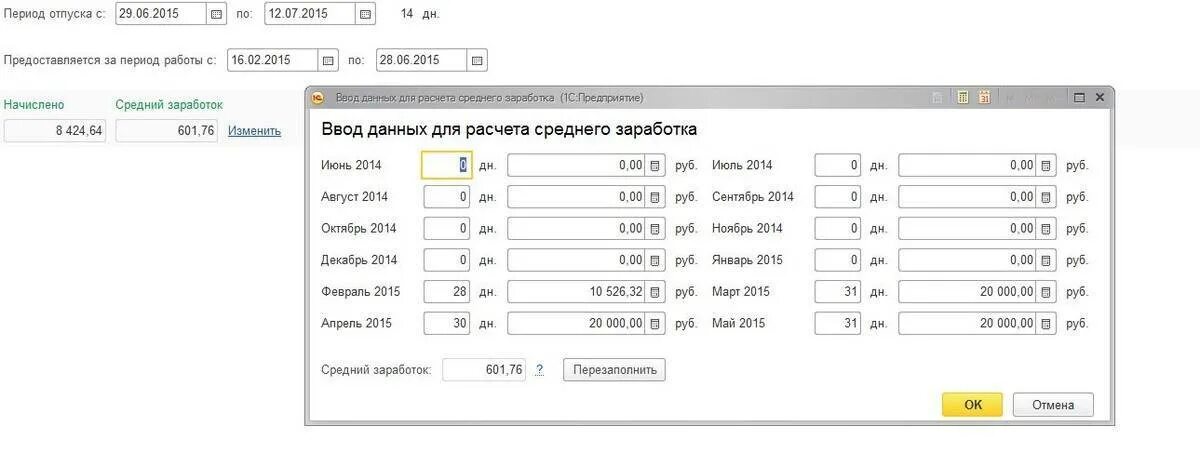The image size is (1200, 466).
Task: Open calendar icon in dialog title bar
Action: tap(984, 97)
